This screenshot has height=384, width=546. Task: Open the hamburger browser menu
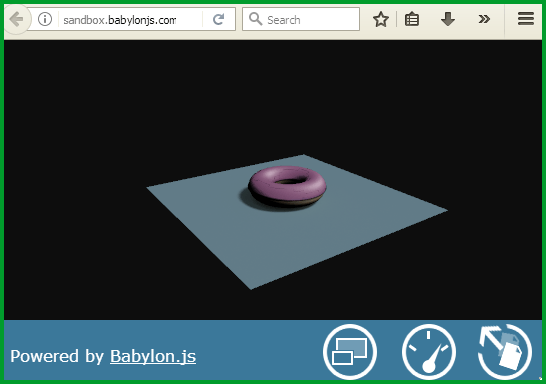point(526,19)
